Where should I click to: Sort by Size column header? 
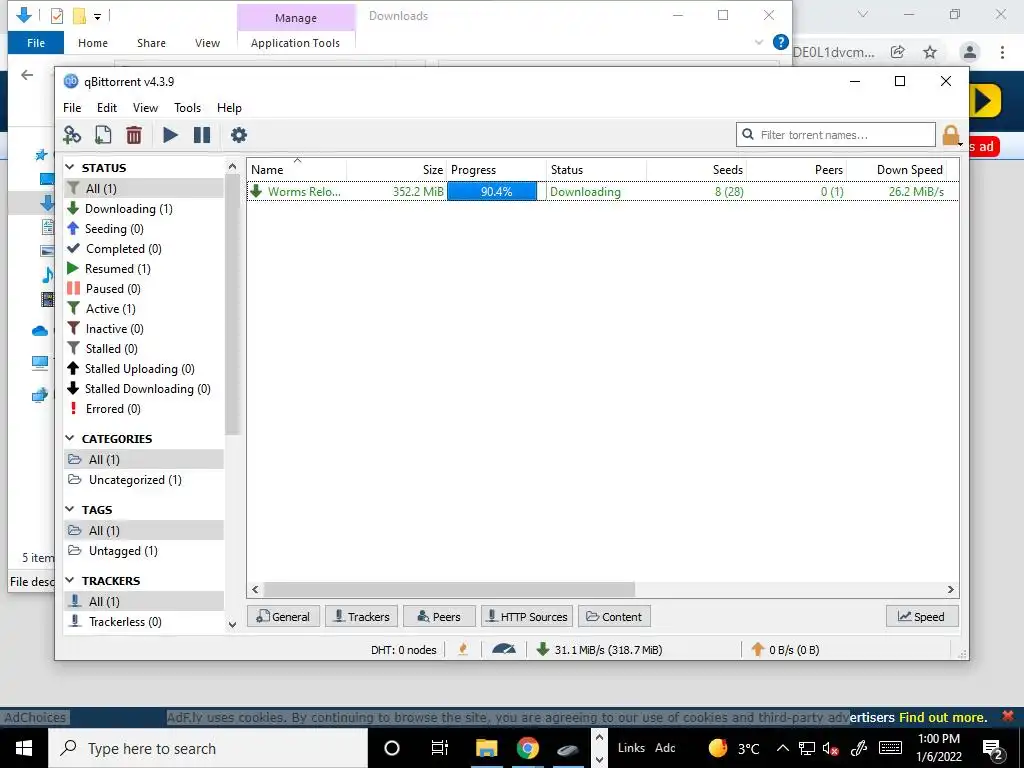(x=397, y=170)
